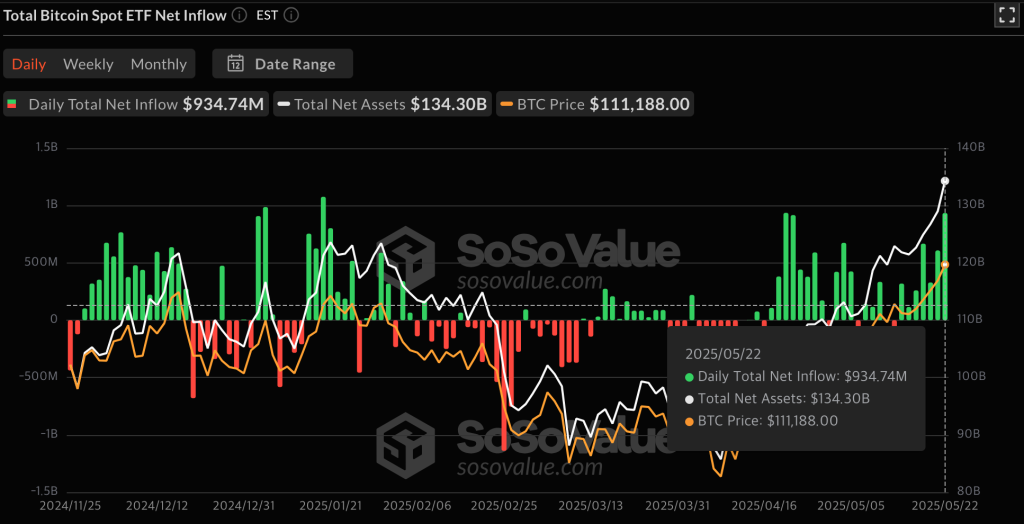Click the 110B right axis label
The height and width of the screenshot is (524, 1024).
(972, 319)
